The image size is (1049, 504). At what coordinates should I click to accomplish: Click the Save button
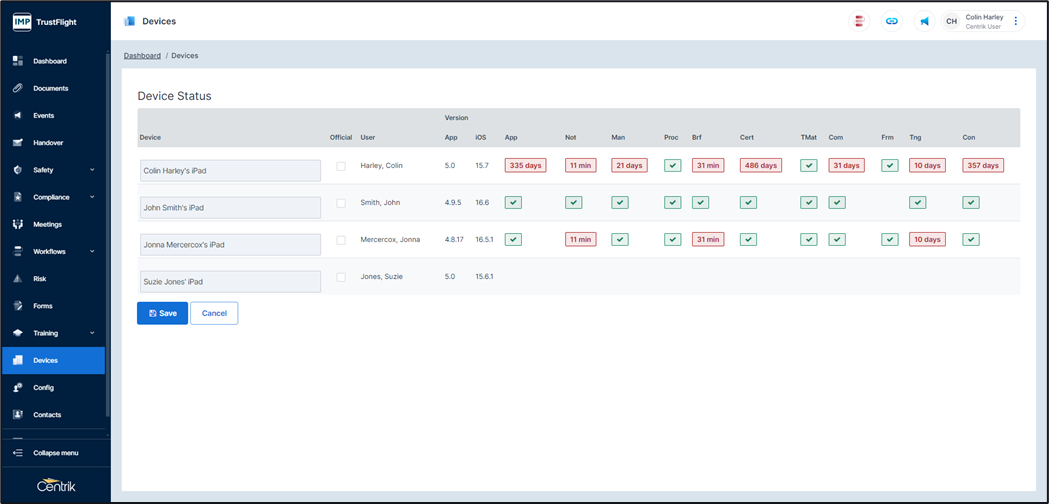(162, 313)
